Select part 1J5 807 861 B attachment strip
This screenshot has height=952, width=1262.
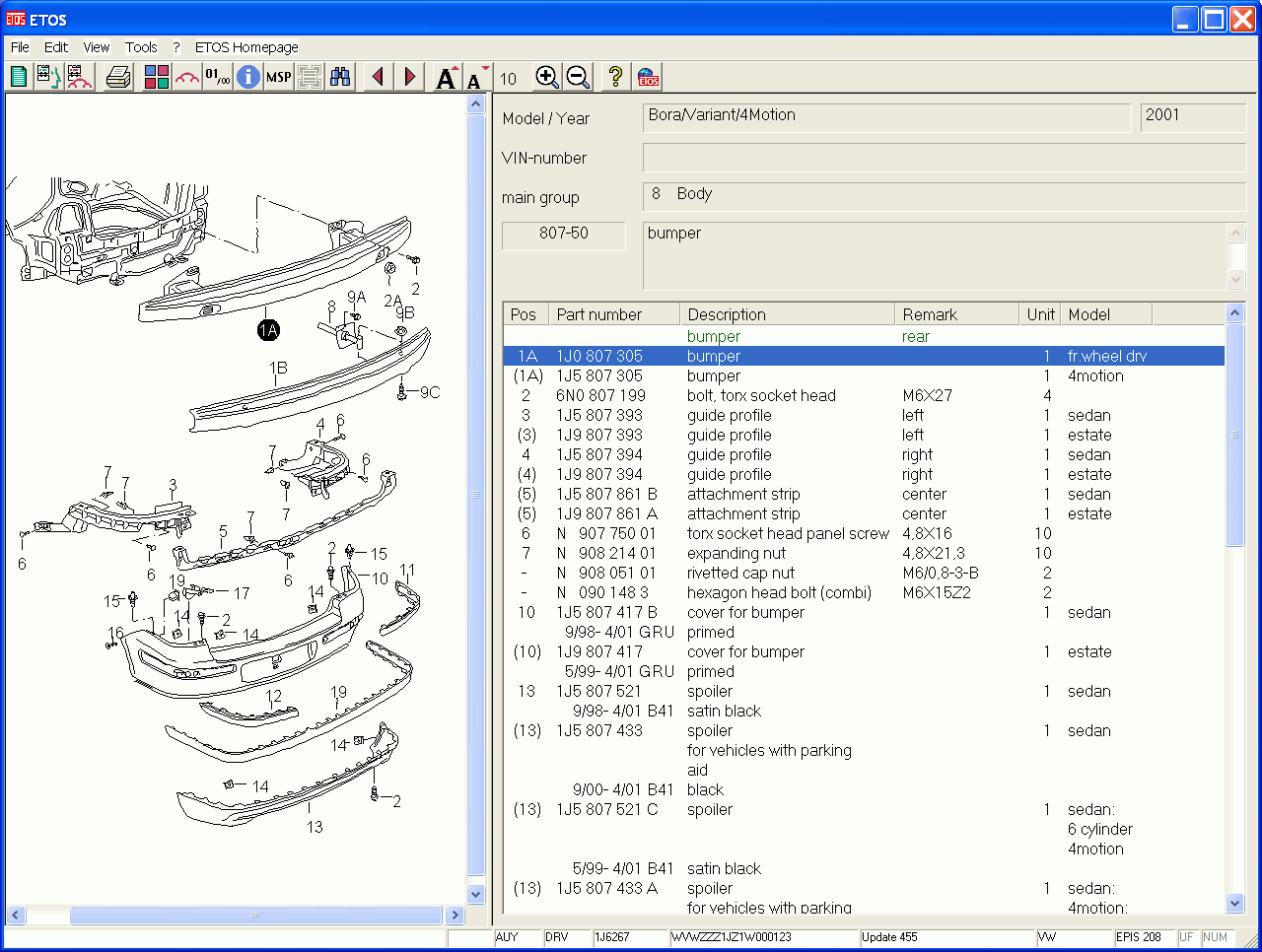864,494
